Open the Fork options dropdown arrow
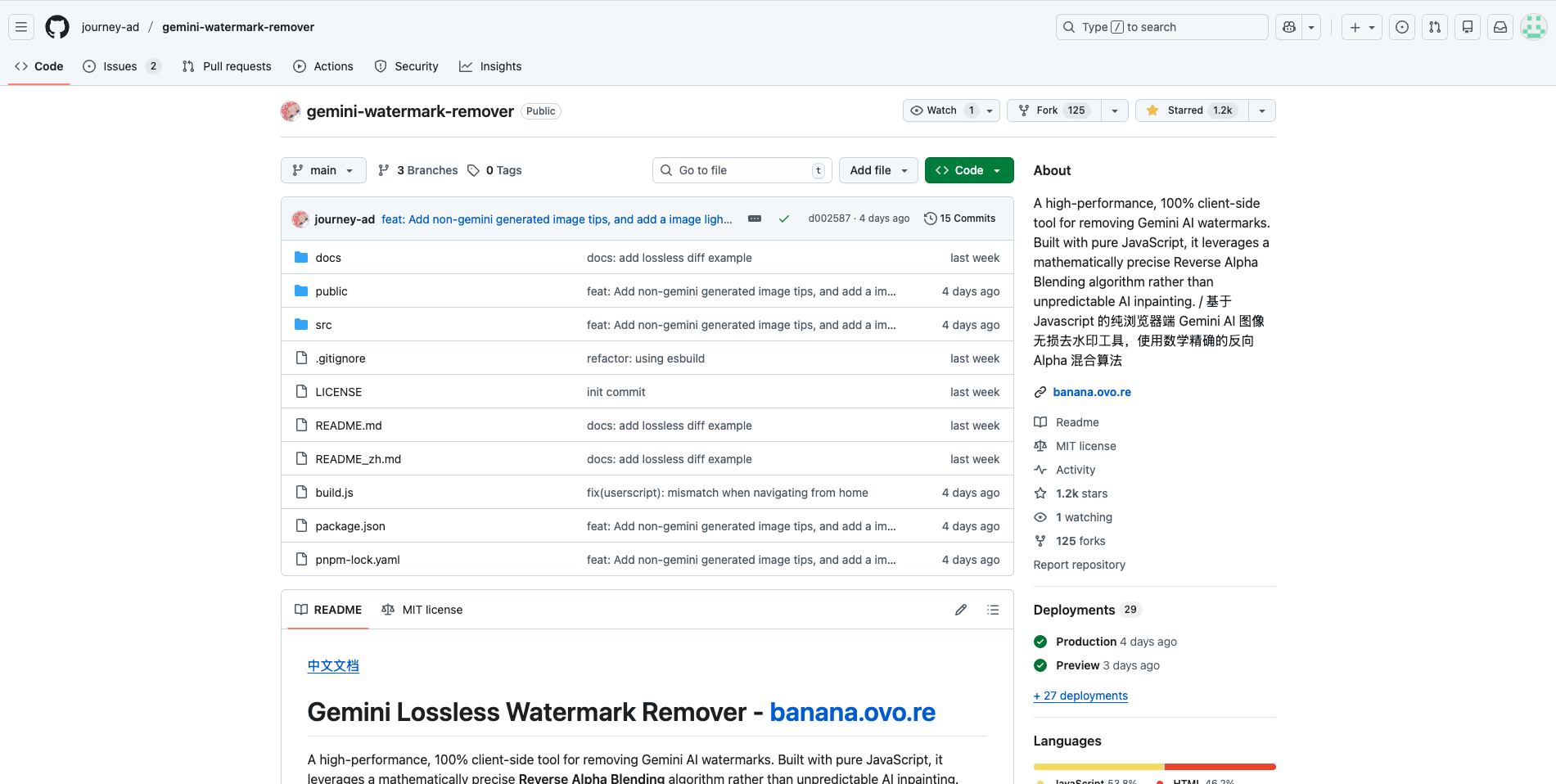Screen dimensions: 1556x784 pos(1115,110)
